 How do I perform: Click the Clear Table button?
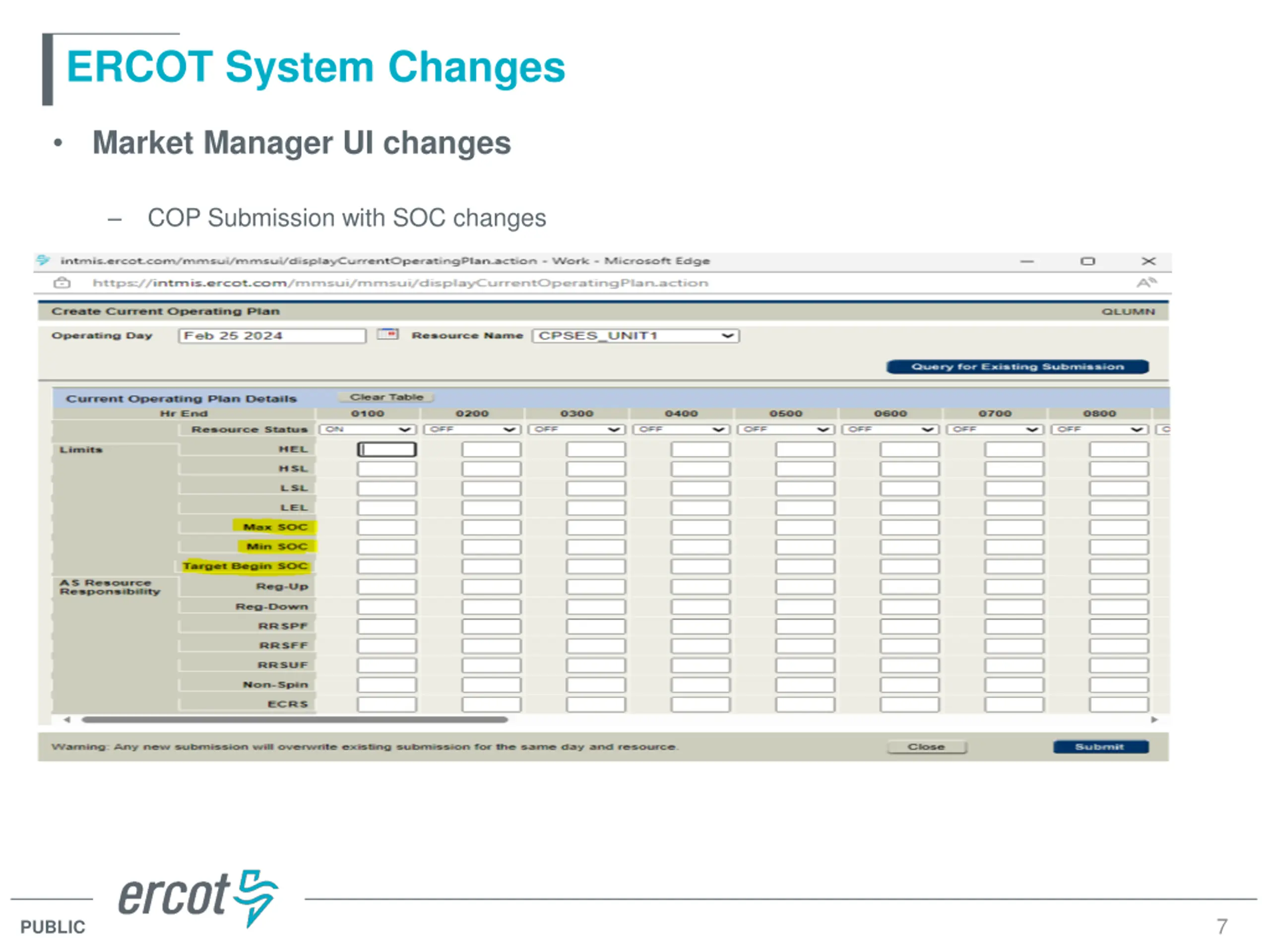pos(386,397)
